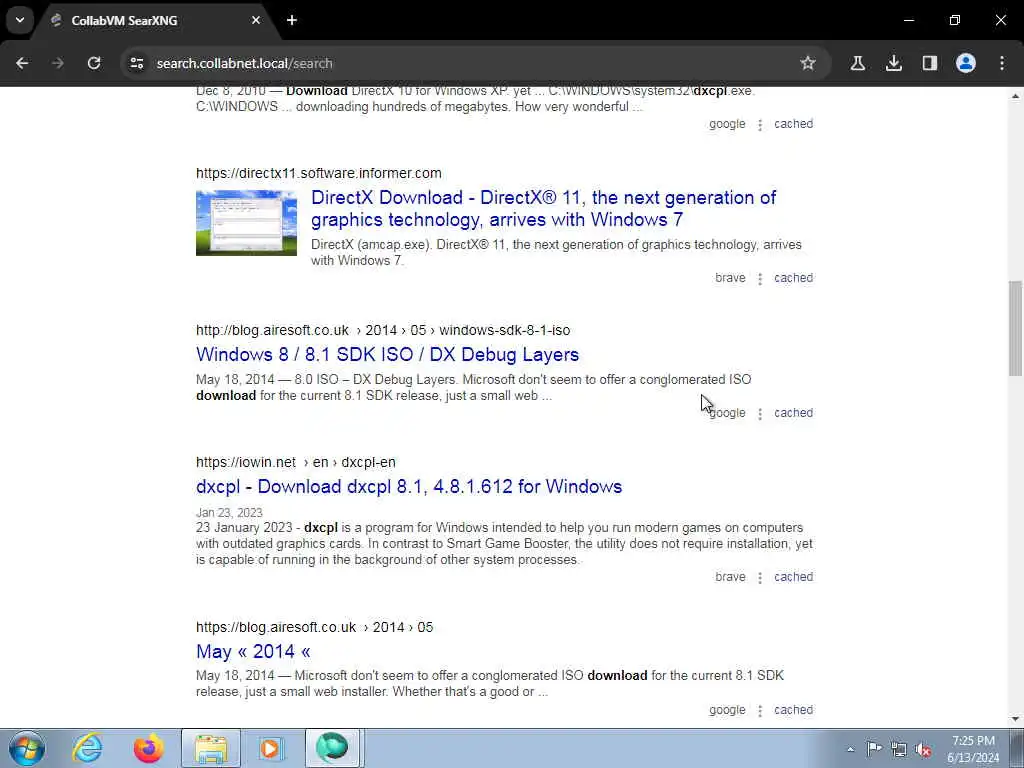The width and height of the screenshot is (1024, 768).
Task: Open Windows Explorer from the taskbar
Action: click(210, 748)
